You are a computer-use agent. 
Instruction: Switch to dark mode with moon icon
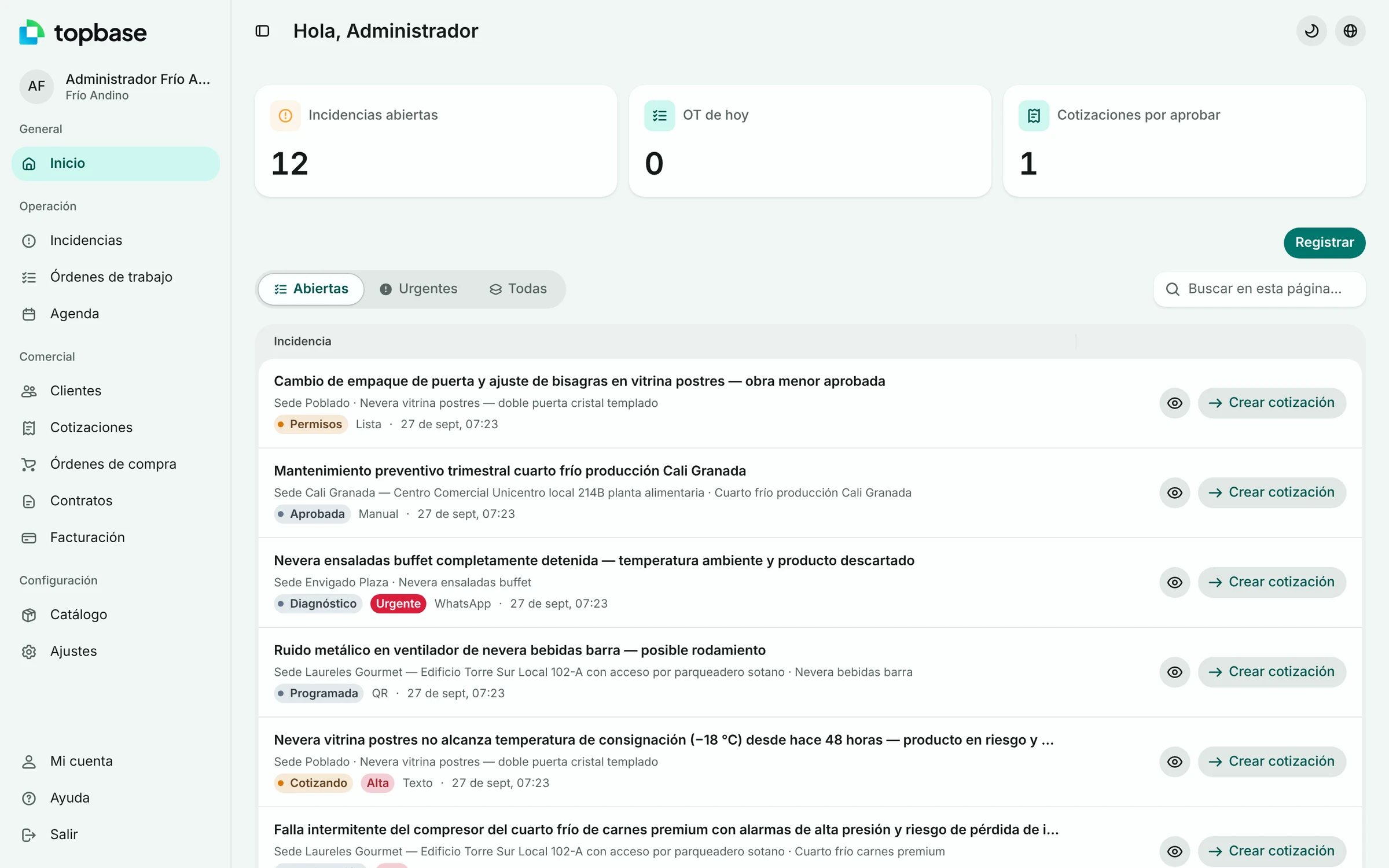coord(1311,31)
